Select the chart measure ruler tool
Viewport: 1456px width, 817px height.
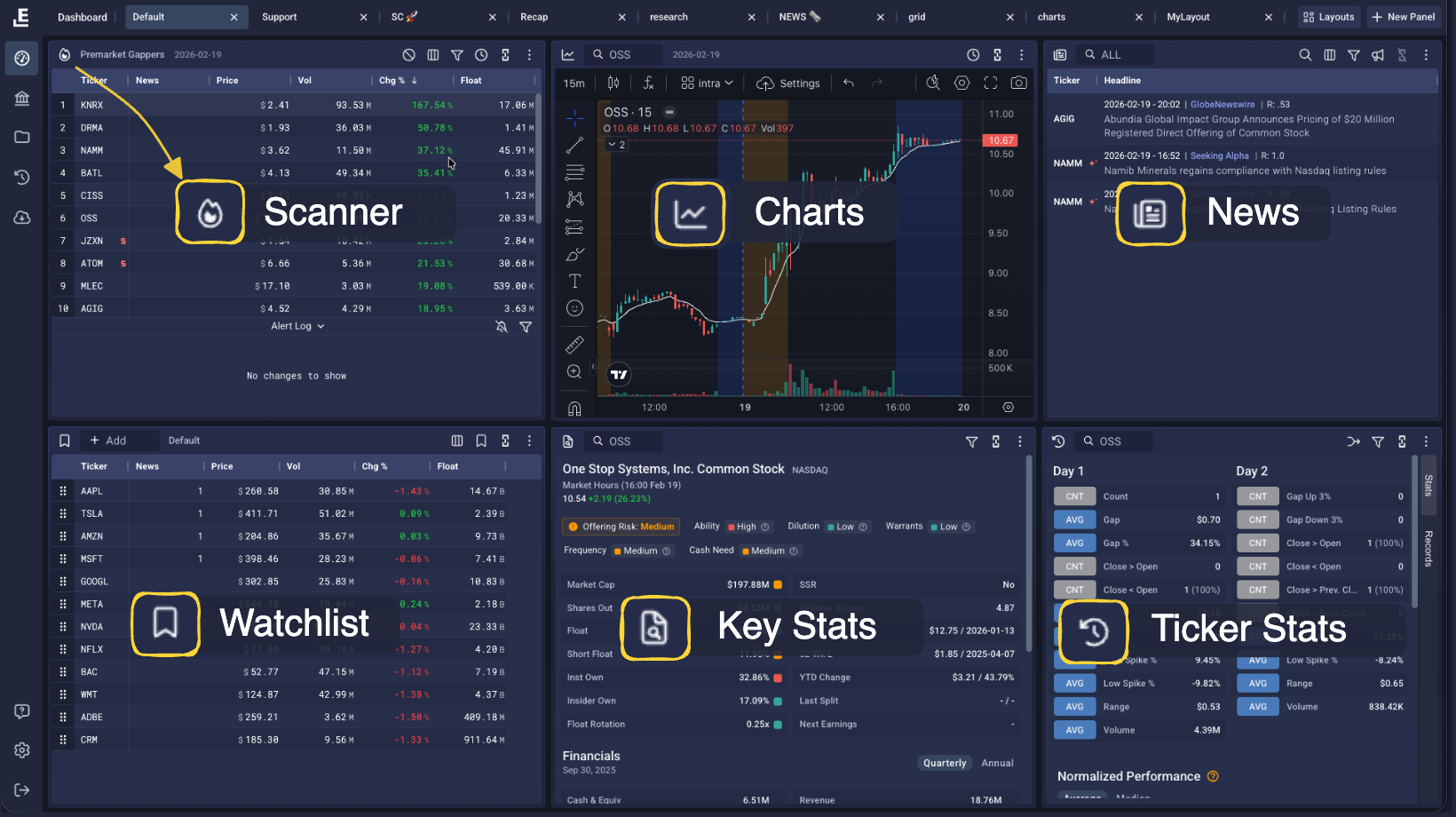[574, 344]
